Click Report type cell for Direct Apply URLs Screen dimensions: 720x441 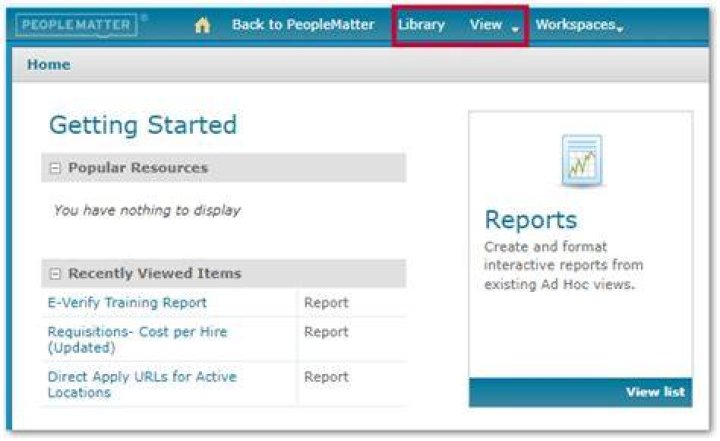point(326,377)
